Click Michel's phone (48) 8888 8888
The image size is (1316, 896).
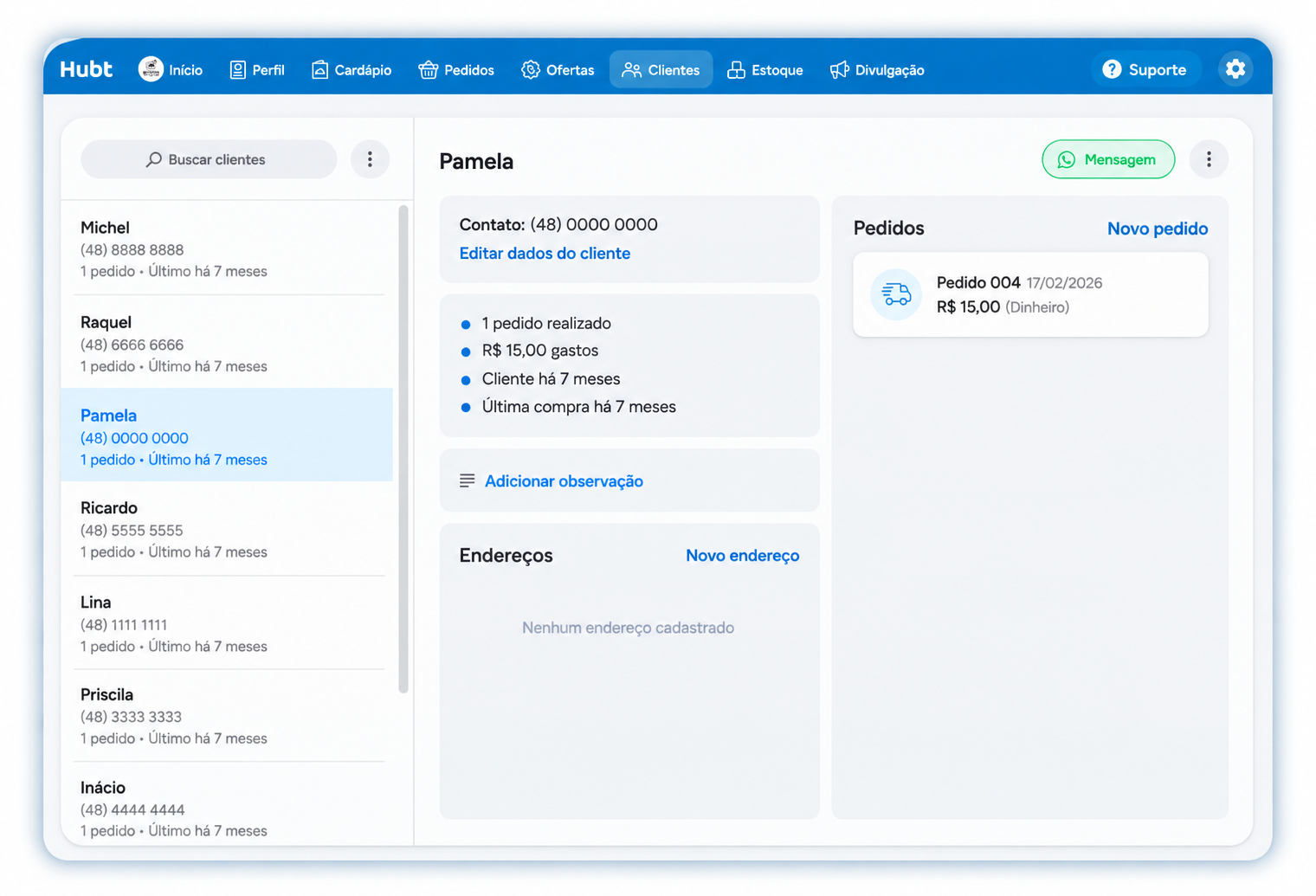pos(132,250)
